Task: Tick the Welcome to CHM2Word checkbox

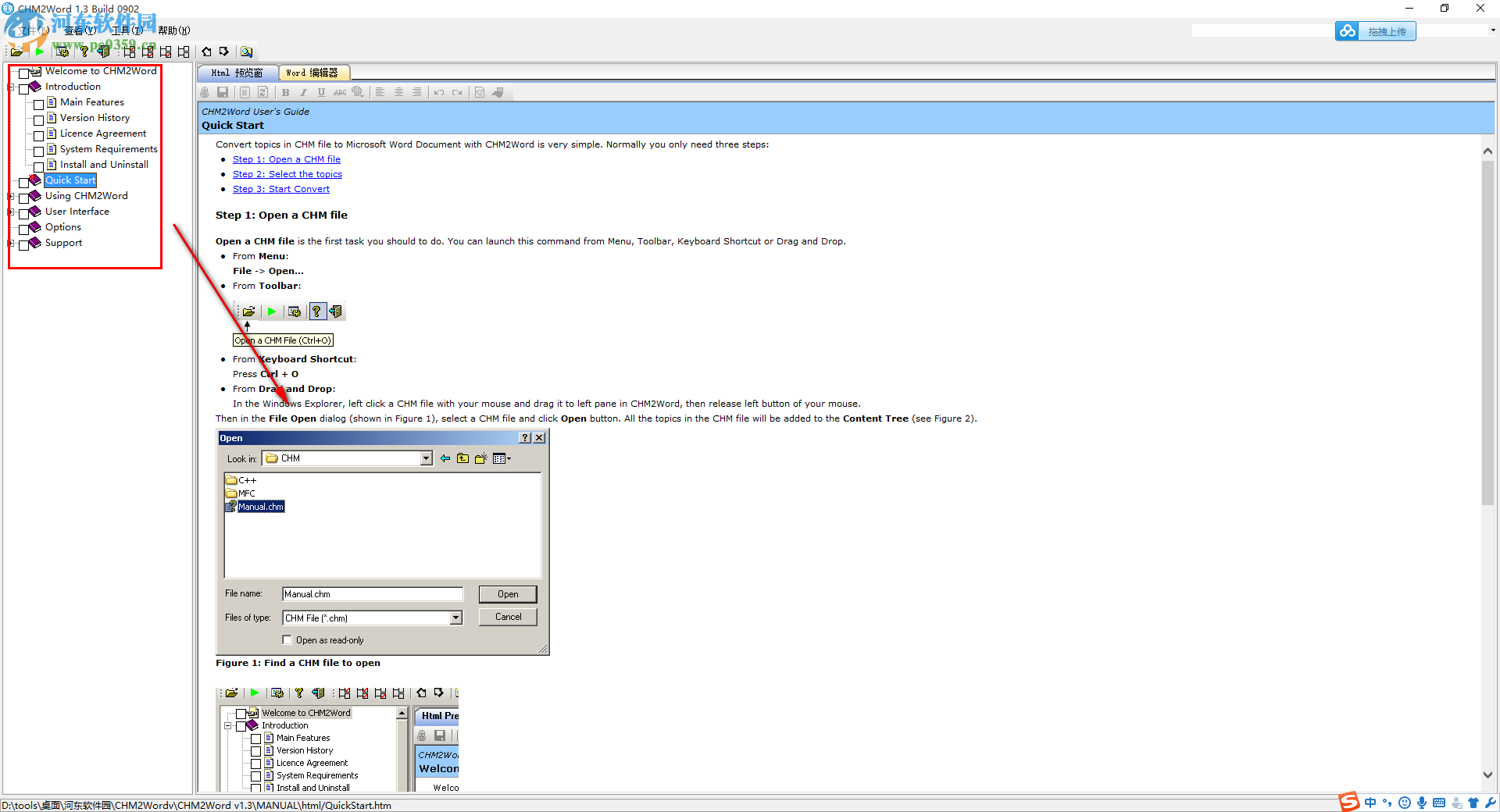Action: pos(24,73)
